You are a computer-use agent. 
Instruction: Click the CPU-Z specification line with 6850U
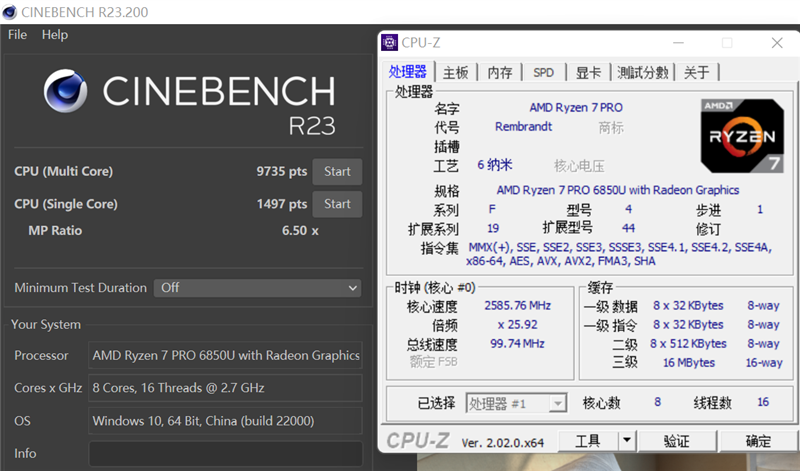[618, 190]
